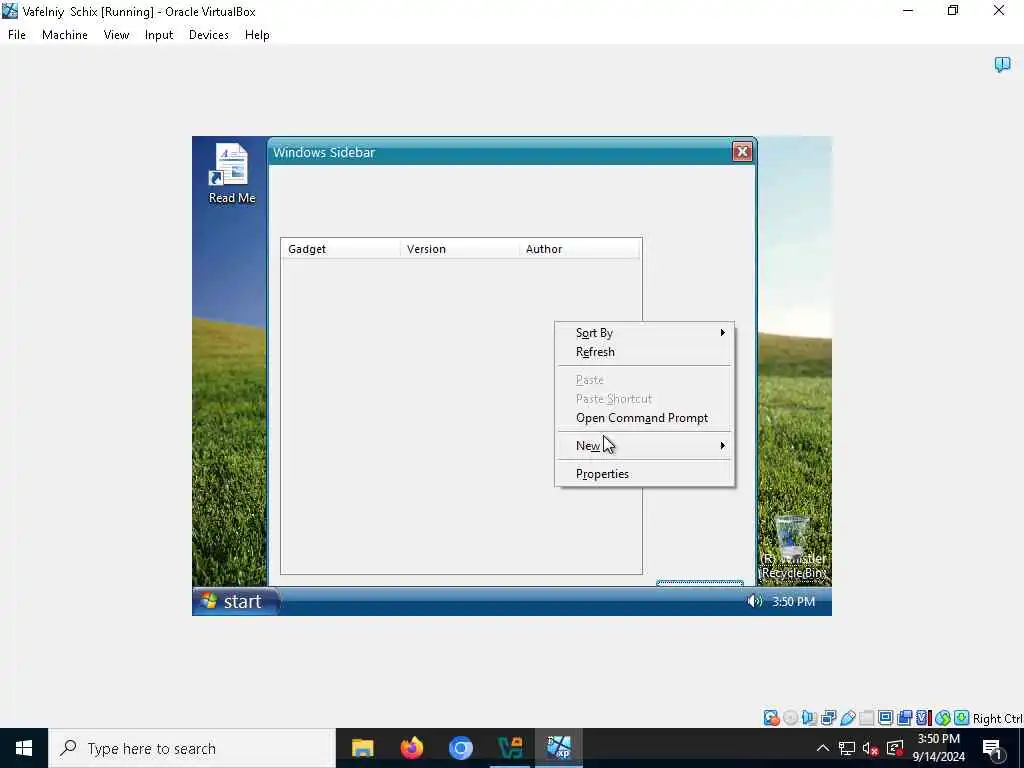Click the host search box
1024x768 pixels.
tap(192, 748)
